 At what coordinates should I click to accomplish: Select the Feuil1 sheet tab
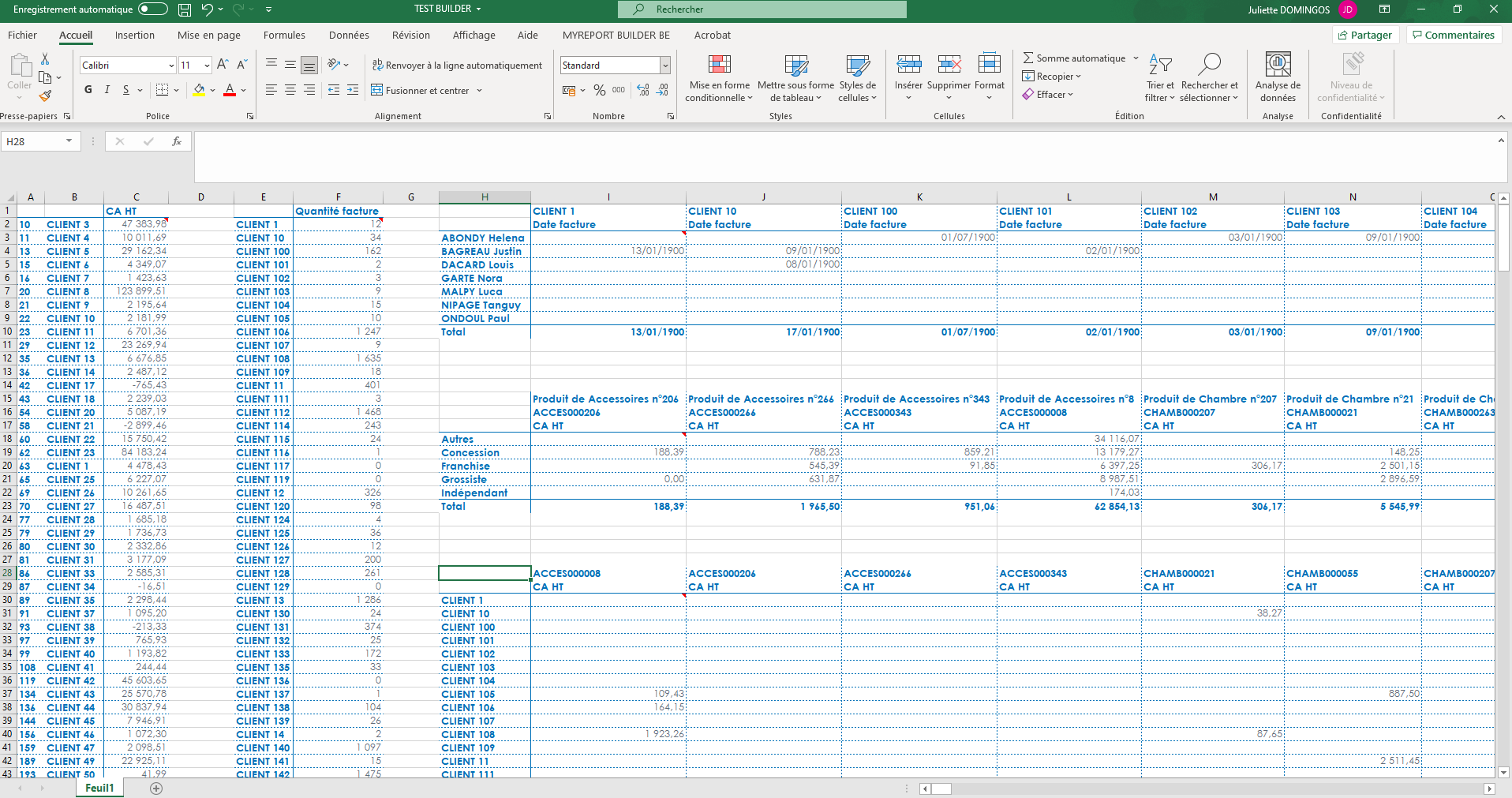pos(100,788)
